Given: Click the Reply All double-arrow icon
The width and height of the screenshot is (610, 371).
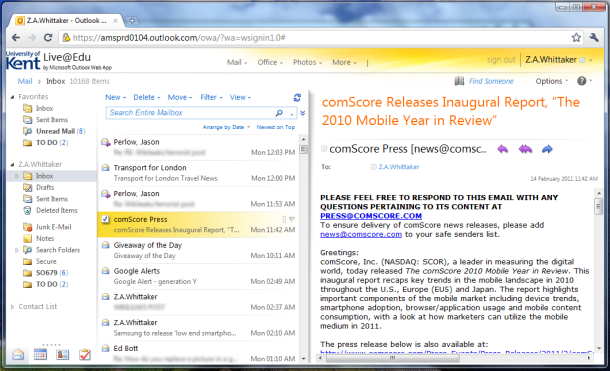Looking at the screenshot, I should point(525,149).
